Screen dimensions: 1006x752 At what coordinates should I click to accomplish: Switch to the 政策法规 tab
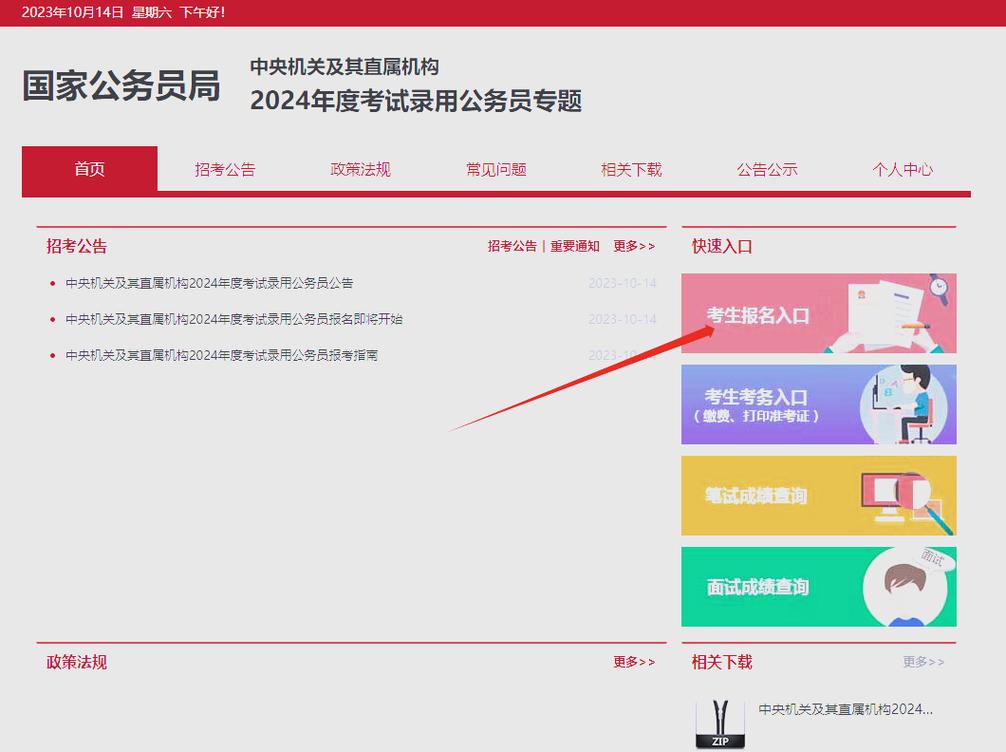[x=360, y=169]
